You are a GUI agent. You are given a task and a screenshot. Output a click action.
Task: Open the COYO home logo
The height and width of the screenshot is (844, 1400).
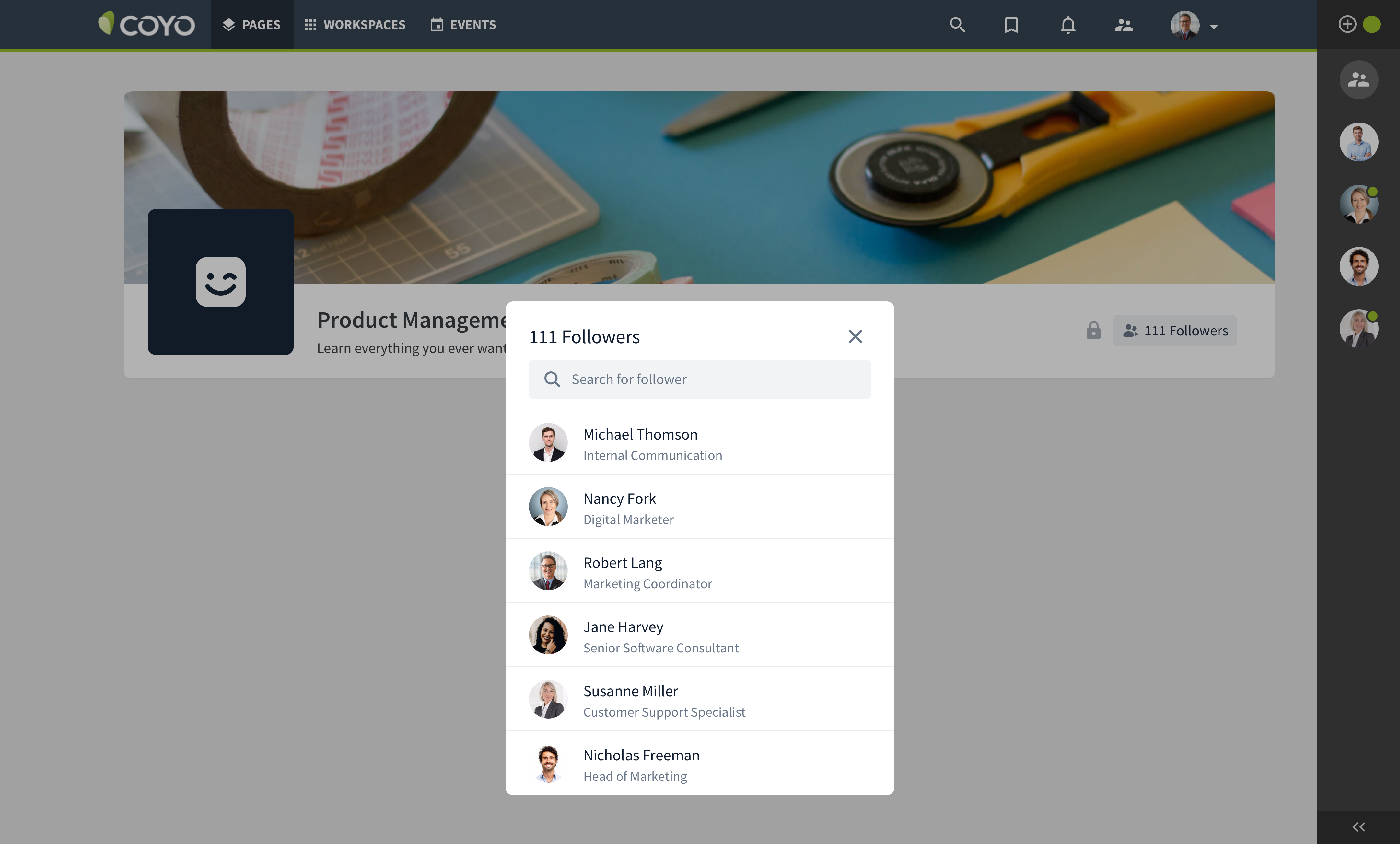point(146,24)
